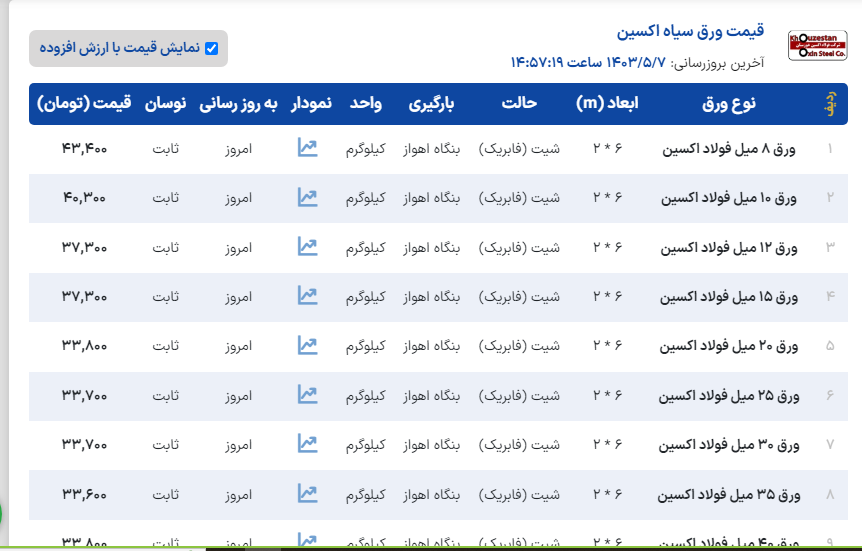Open chart icon for 12 mm Oxin sheet
862x551 pixels.
307,246
